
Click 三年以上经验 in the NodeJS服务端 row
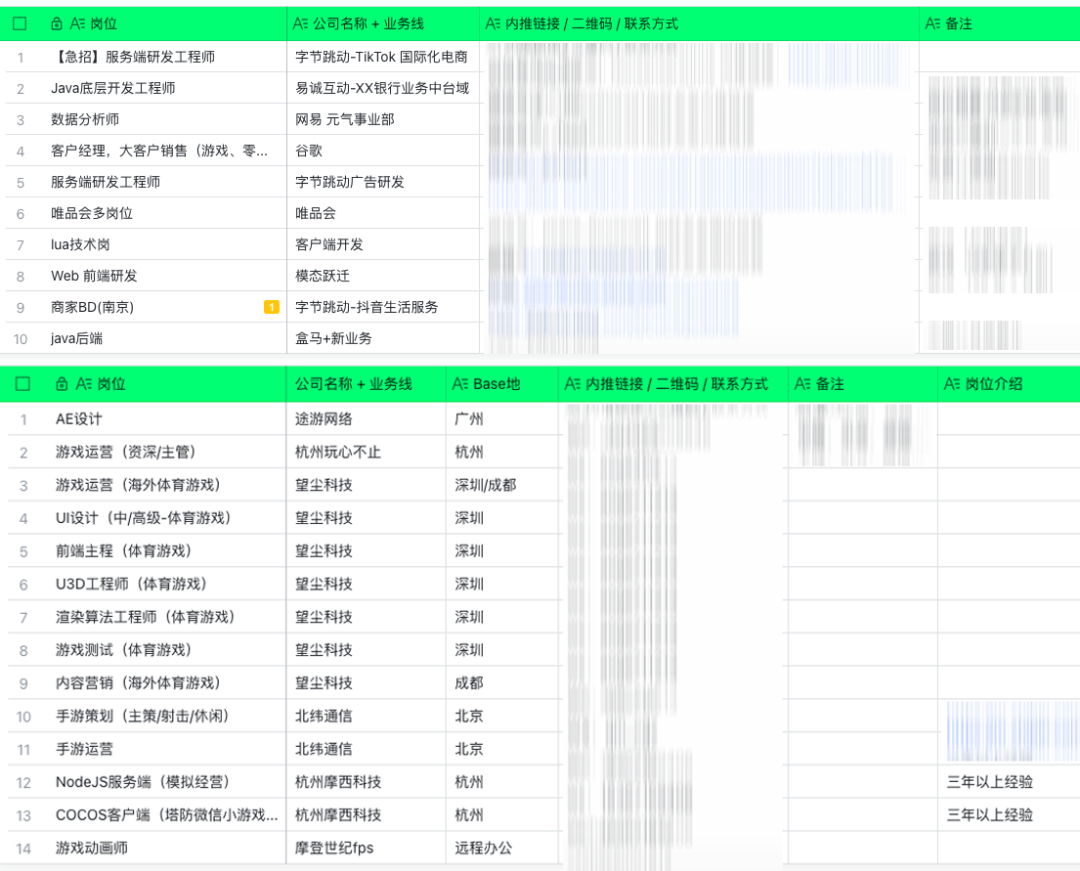[990, 781]
